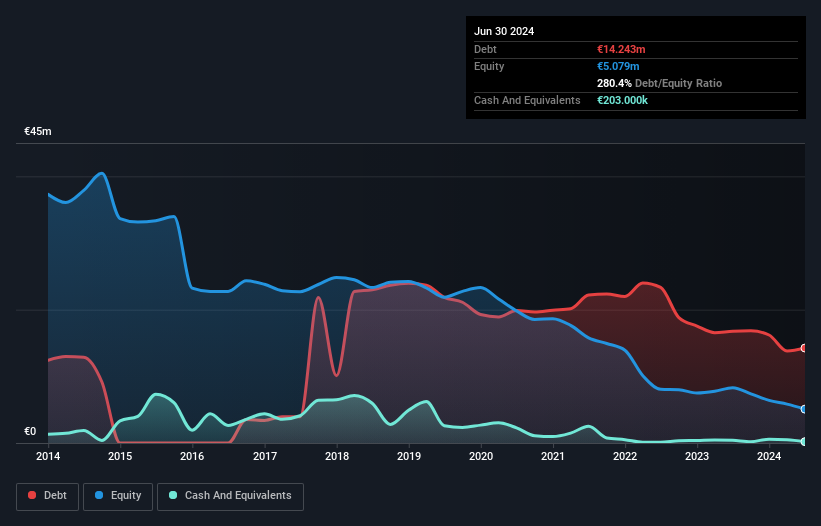Click the teal Cash endpoint marker
Viewport: 821px width, 526px height.
point(804,442)
